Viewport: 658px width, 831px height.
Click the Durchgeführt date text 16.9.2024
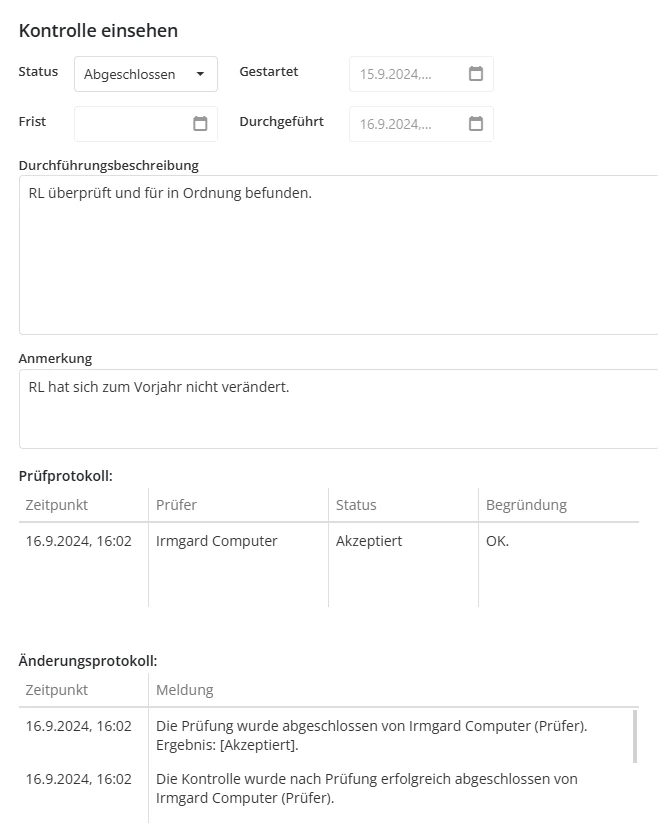pyautogui.click(x=396, y=124)
